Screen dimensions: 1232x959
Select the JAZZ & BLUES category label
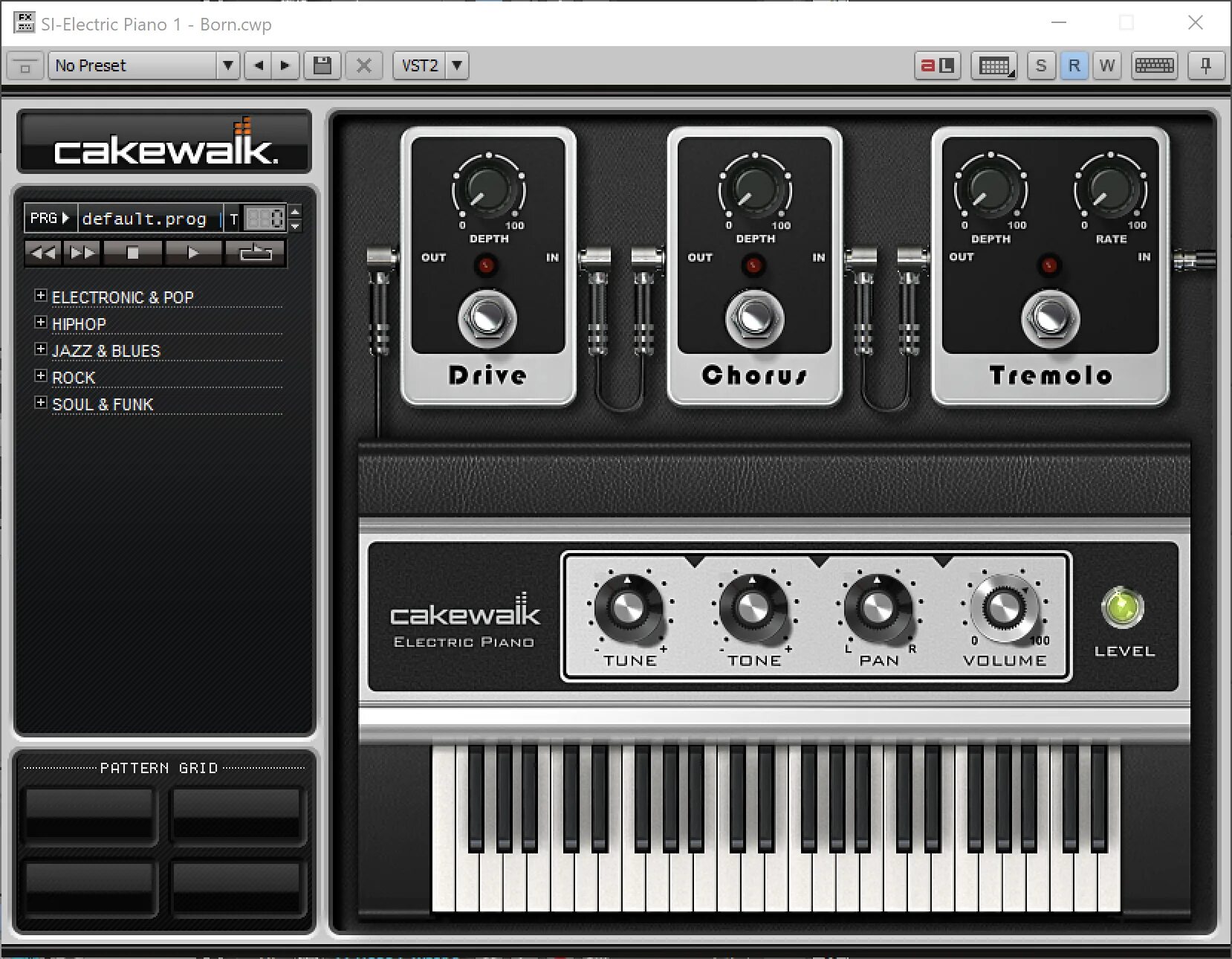click(x=106, y=351)
